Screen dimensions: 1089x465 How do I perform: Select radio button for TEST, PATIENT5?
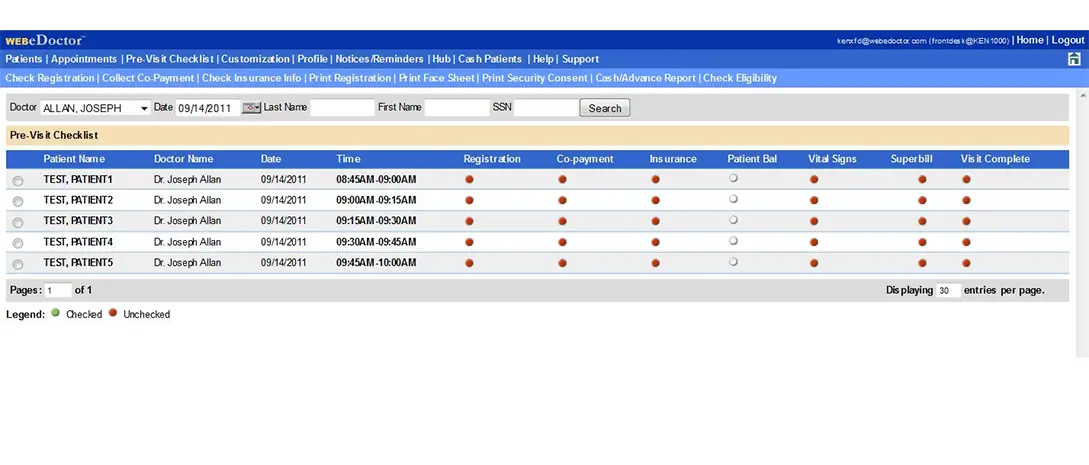[18, 264]
